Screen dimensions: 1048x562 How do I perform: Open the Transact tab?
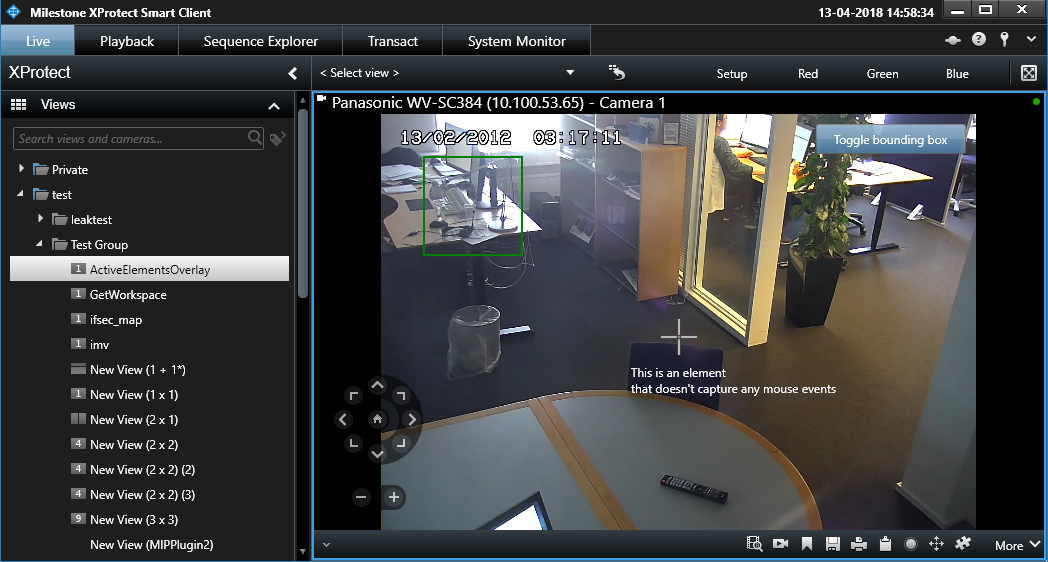pyautogui.click(x=392, y=41)
